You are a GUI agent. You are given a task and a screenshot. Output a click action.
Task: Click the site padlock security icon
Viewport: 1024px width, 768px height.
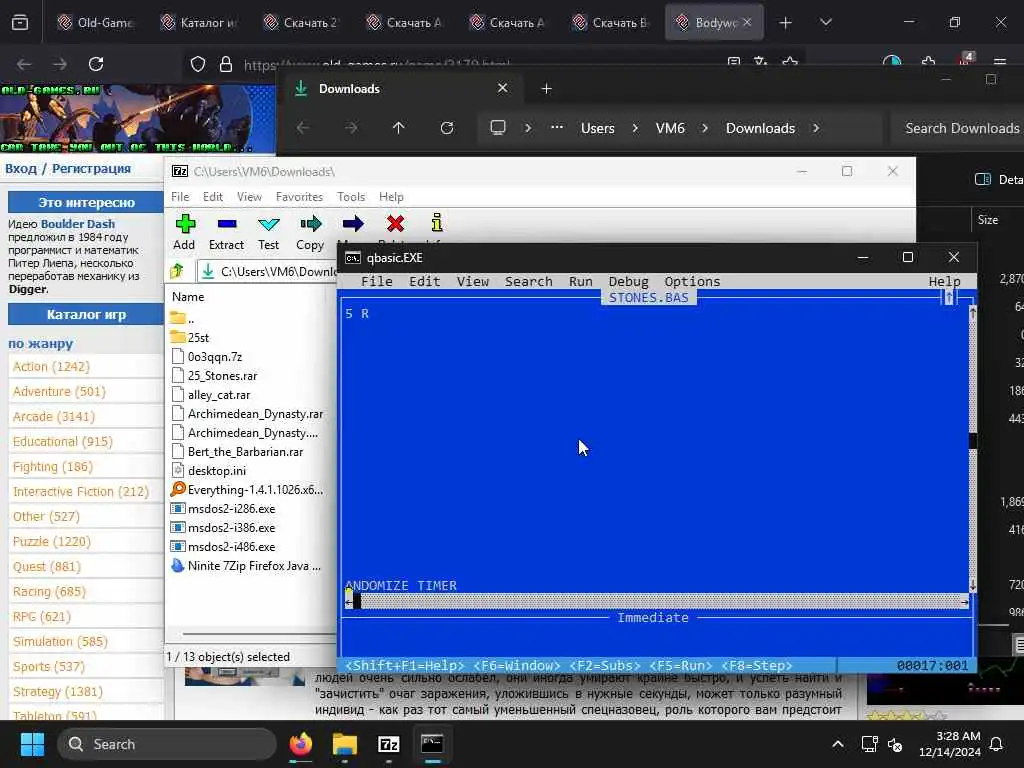pyautogui.click(x=226, y=64)
